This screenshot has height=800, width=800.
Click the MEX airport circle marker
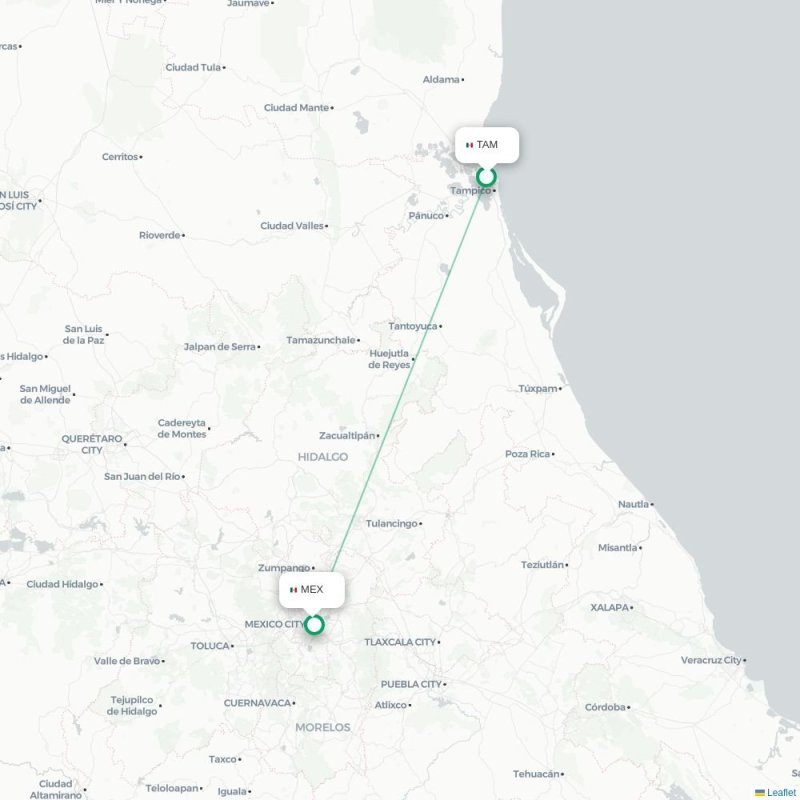(x=314, y=624)
